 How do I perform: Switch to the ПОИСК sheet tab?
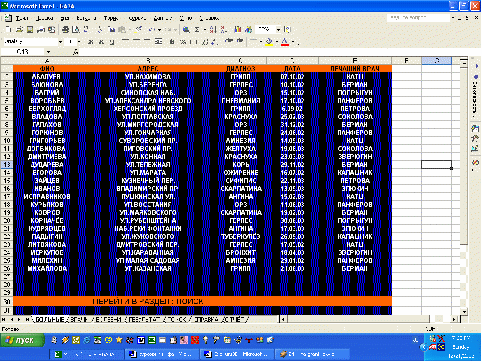pyautogui.click(x=176, y=319)
